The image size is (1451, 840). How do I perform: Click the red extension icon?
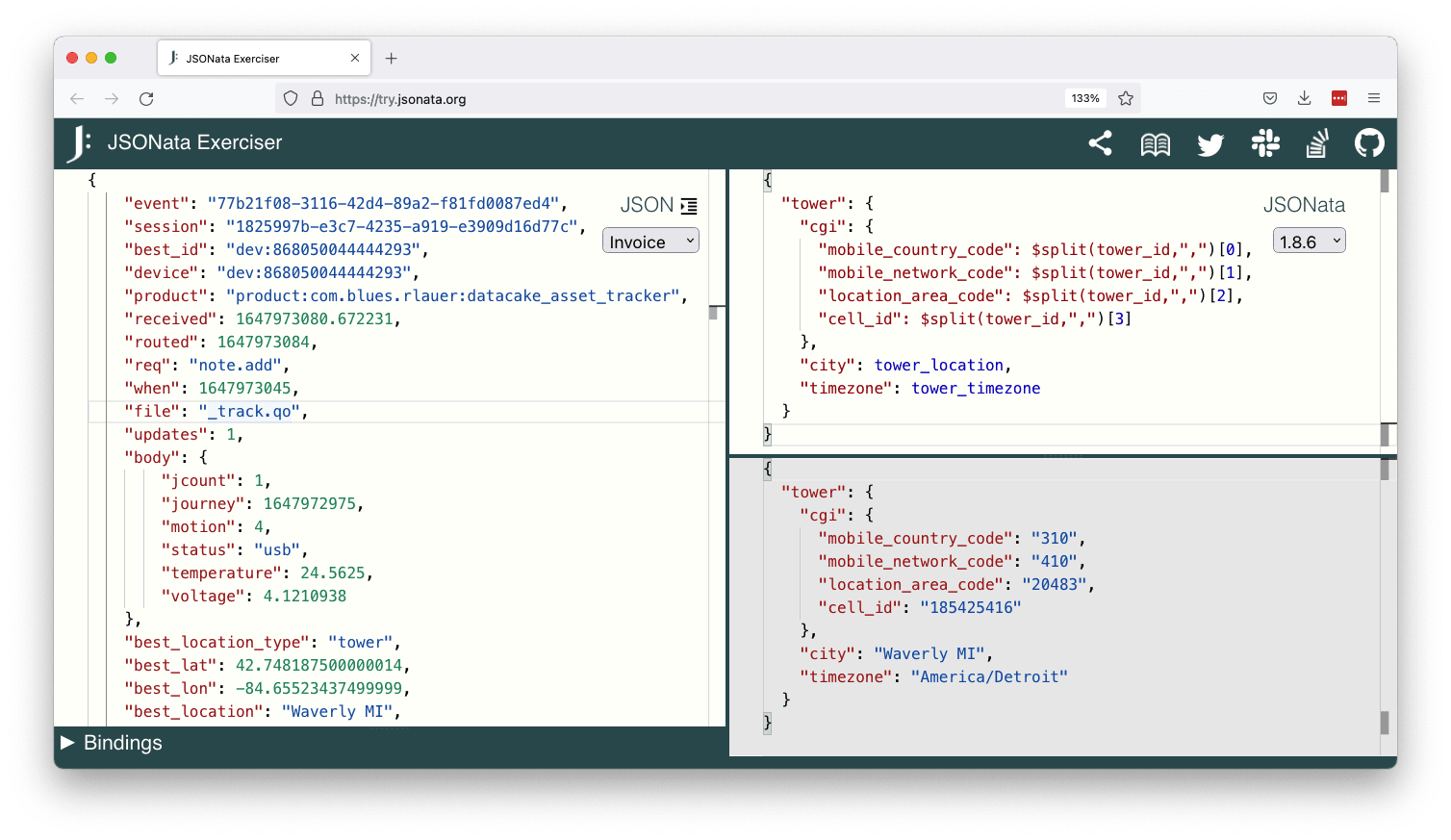(x=1338, y=98)
